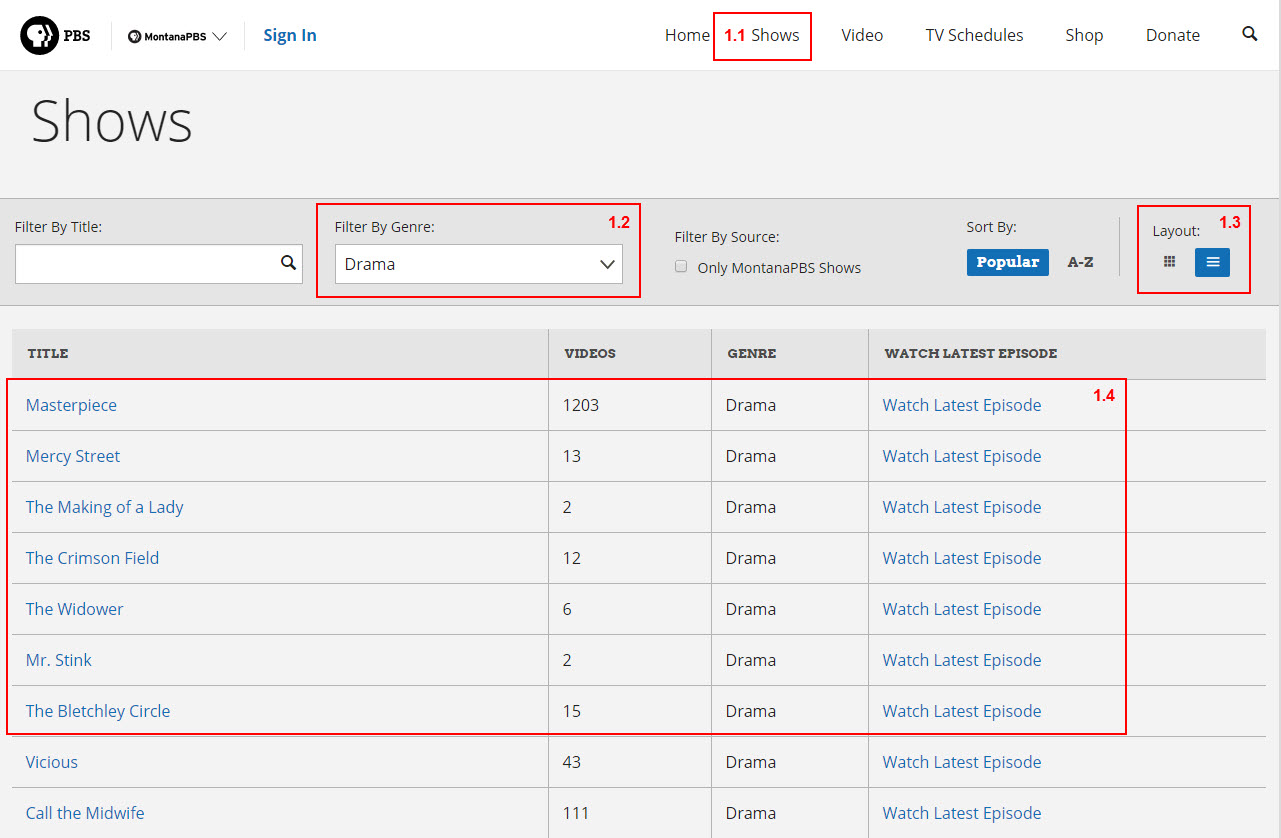Go to Home in the navigation
This screenshot has width=1281, height=838.
point(687,35)
